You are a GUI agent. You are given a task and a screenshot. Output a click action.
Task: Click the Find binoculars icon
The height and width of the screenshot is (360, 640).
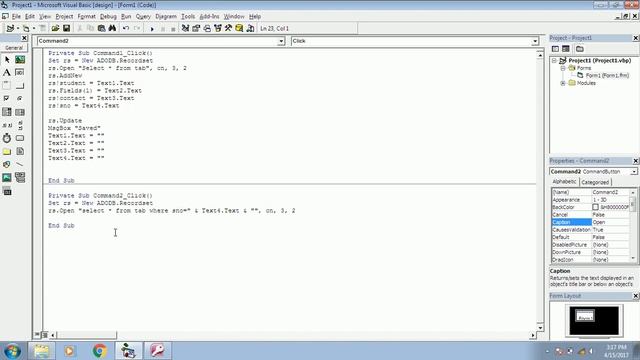tap(112, 28)
